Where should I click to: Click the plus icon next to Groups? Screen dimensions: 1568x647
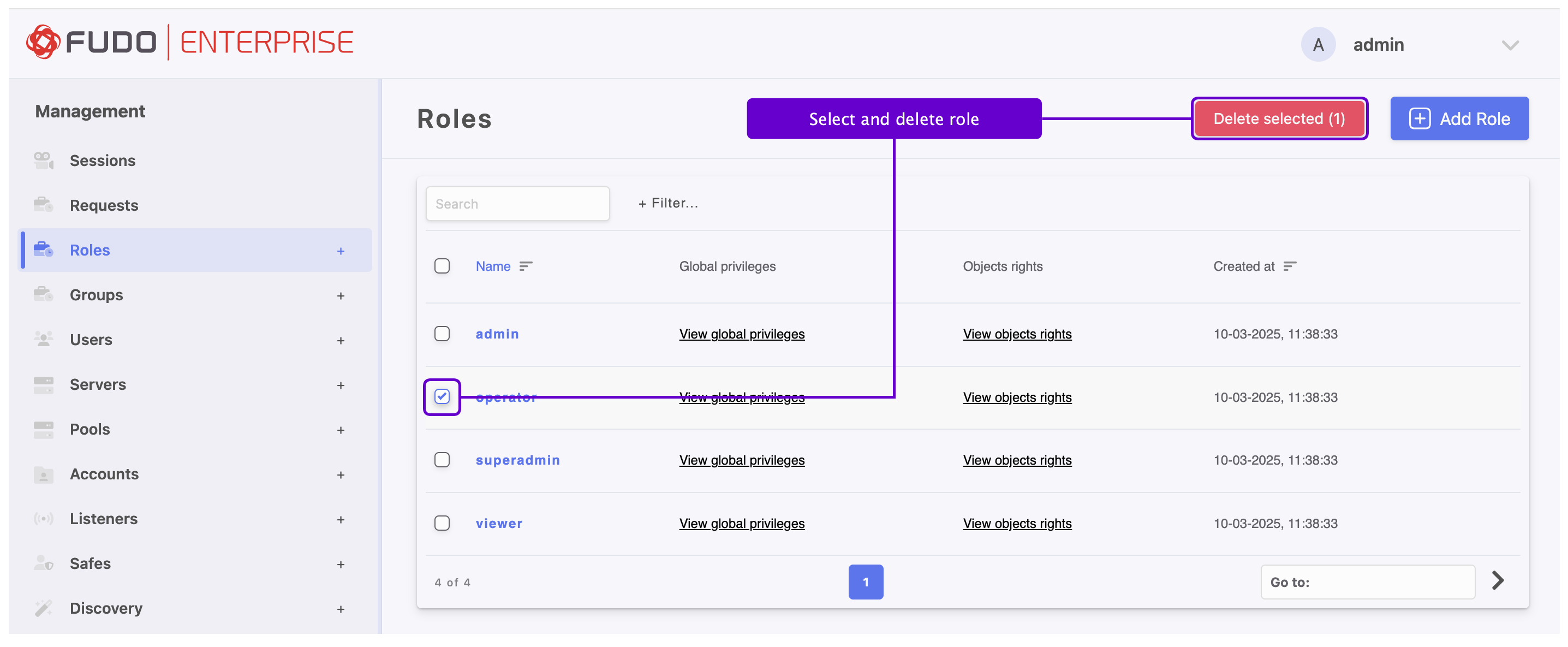[341, 296]
